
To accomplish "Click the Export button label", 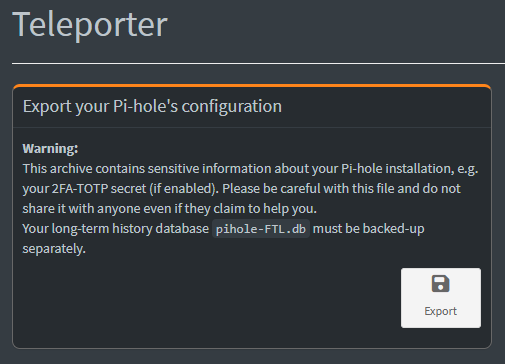I will point(440,311).
